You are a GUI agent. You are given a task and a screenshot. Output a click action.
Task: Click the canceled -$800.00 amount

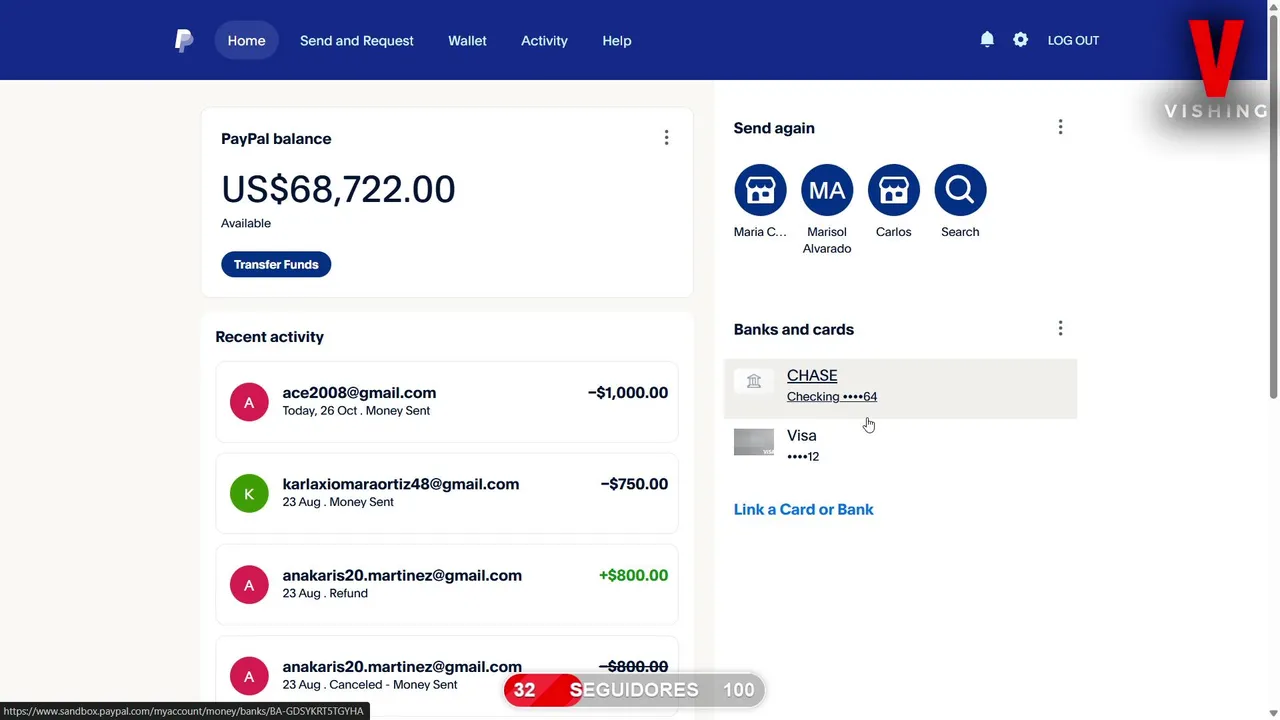pyautogui.click(x=633, y=666)
